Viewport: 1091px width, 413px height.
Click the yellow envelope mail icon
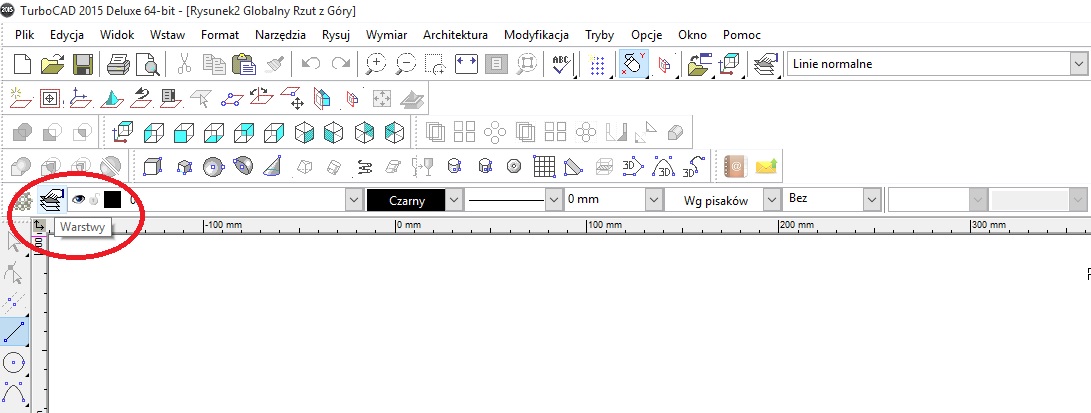coord(767,166)
